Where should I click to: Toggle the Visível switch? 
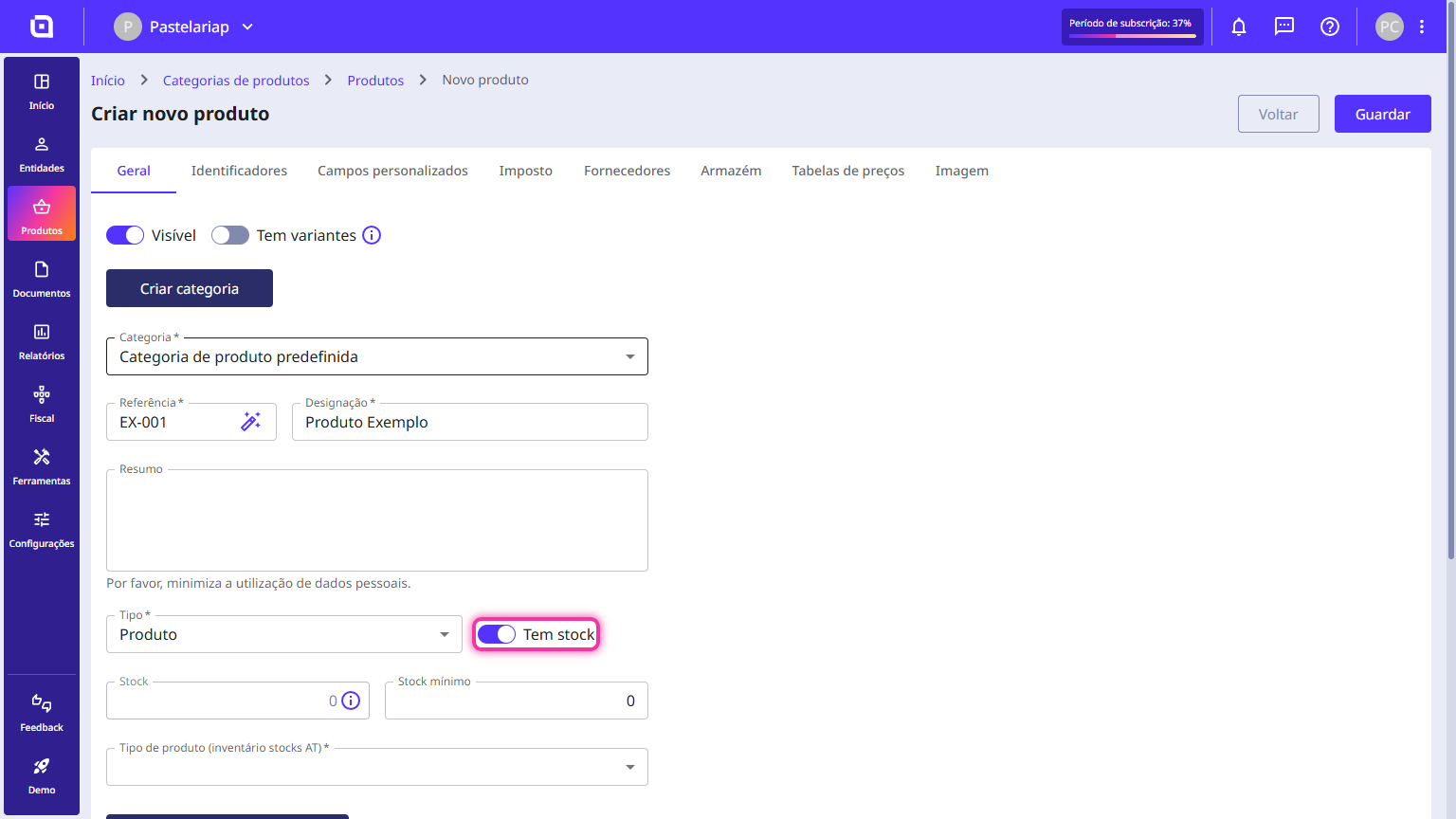click(x=125, y=235)
